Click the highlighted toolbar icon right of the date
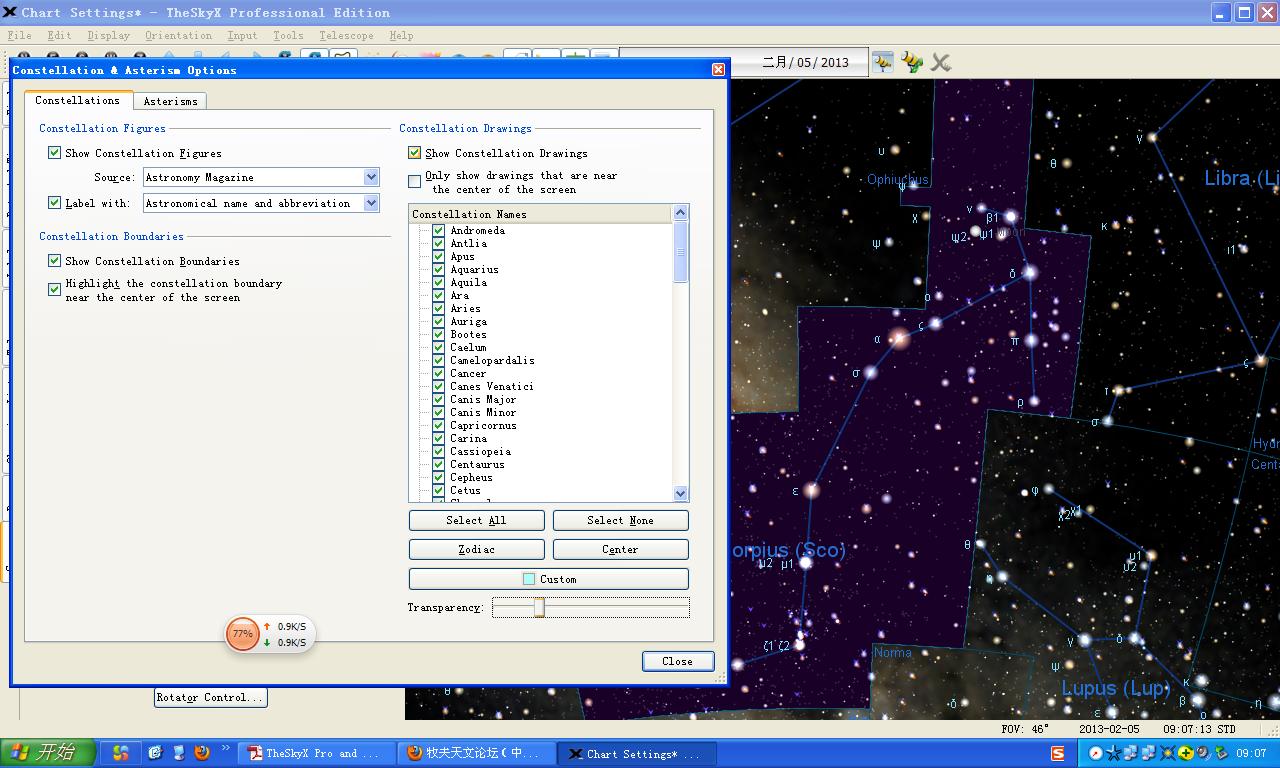 (x=882, y=62)
